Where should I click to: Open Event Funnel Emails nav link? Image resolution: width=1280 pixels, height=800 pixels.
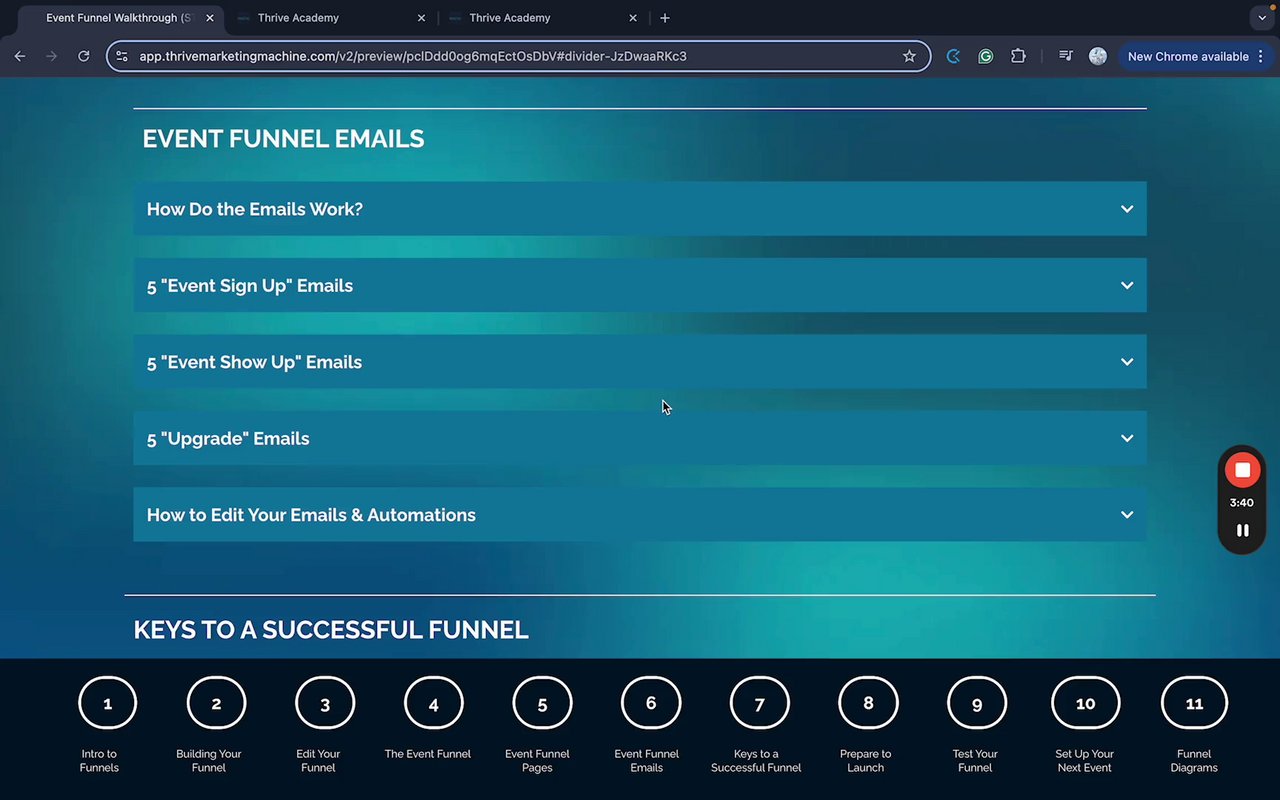pos(646,761)
